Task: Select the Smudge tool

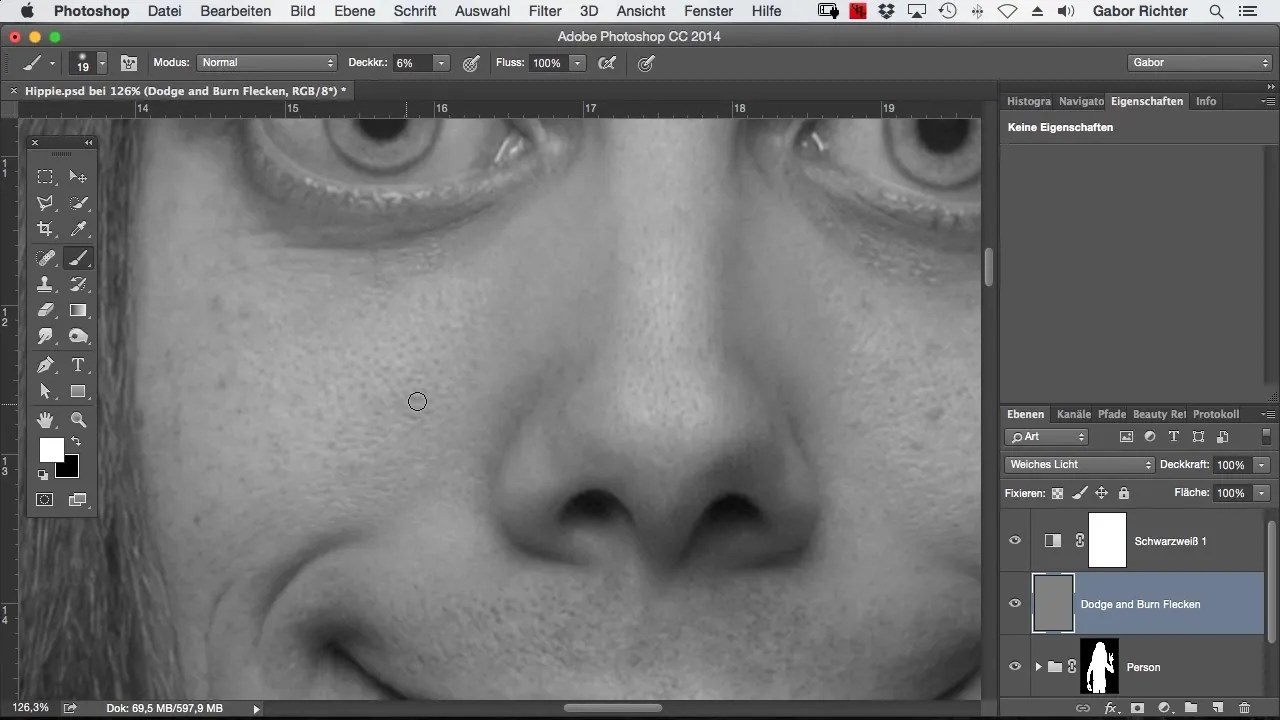Action: pos(46,337)
